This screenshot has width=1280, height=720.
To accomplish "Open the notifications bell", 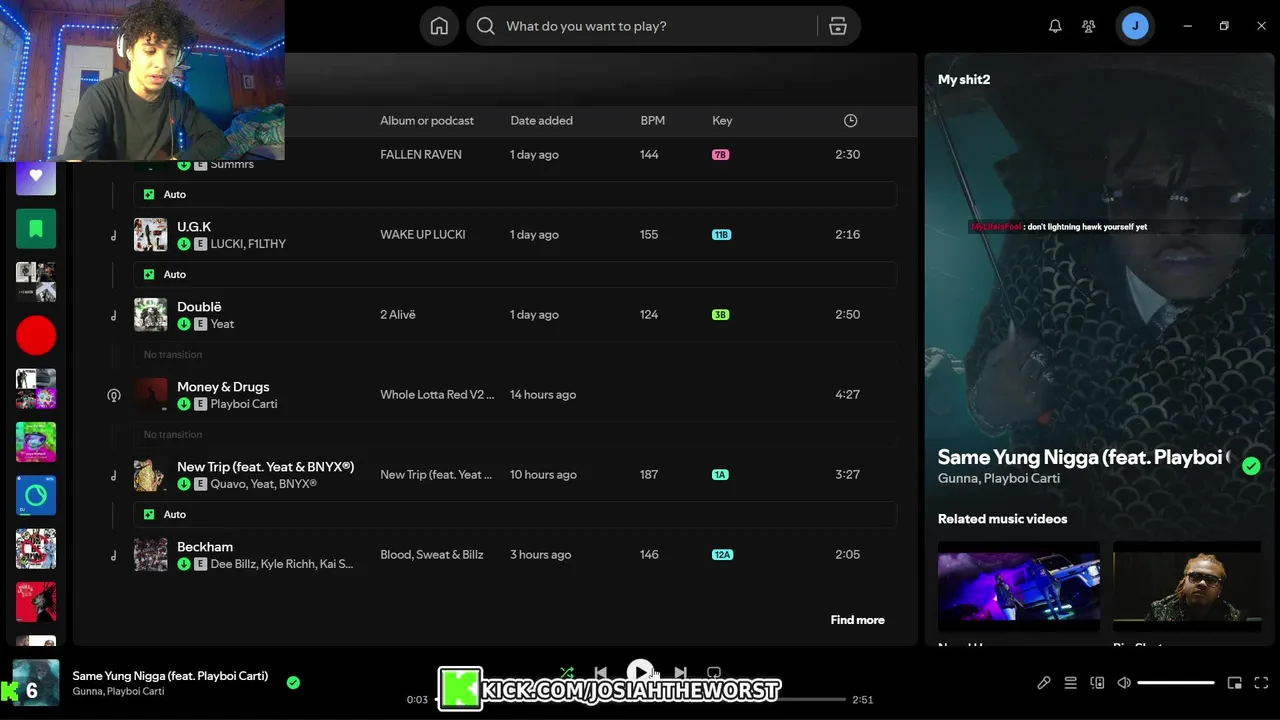I will tap(1055, 26).
